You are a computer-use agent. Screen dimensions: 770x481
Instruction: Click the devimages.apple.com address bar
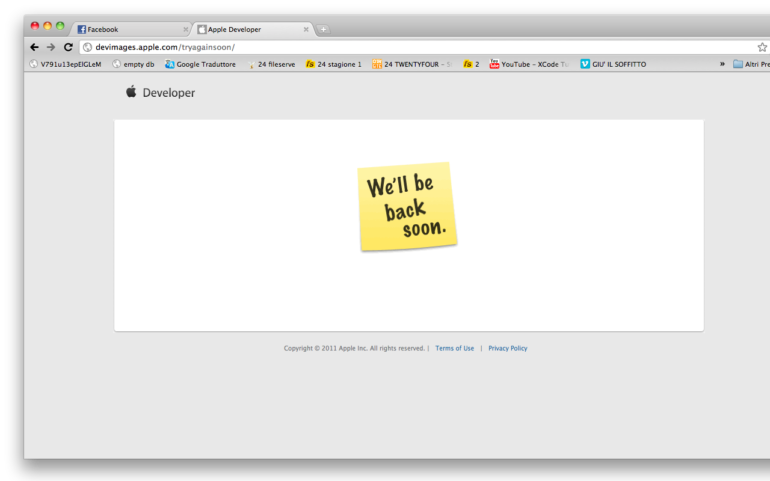pos(400,47)
